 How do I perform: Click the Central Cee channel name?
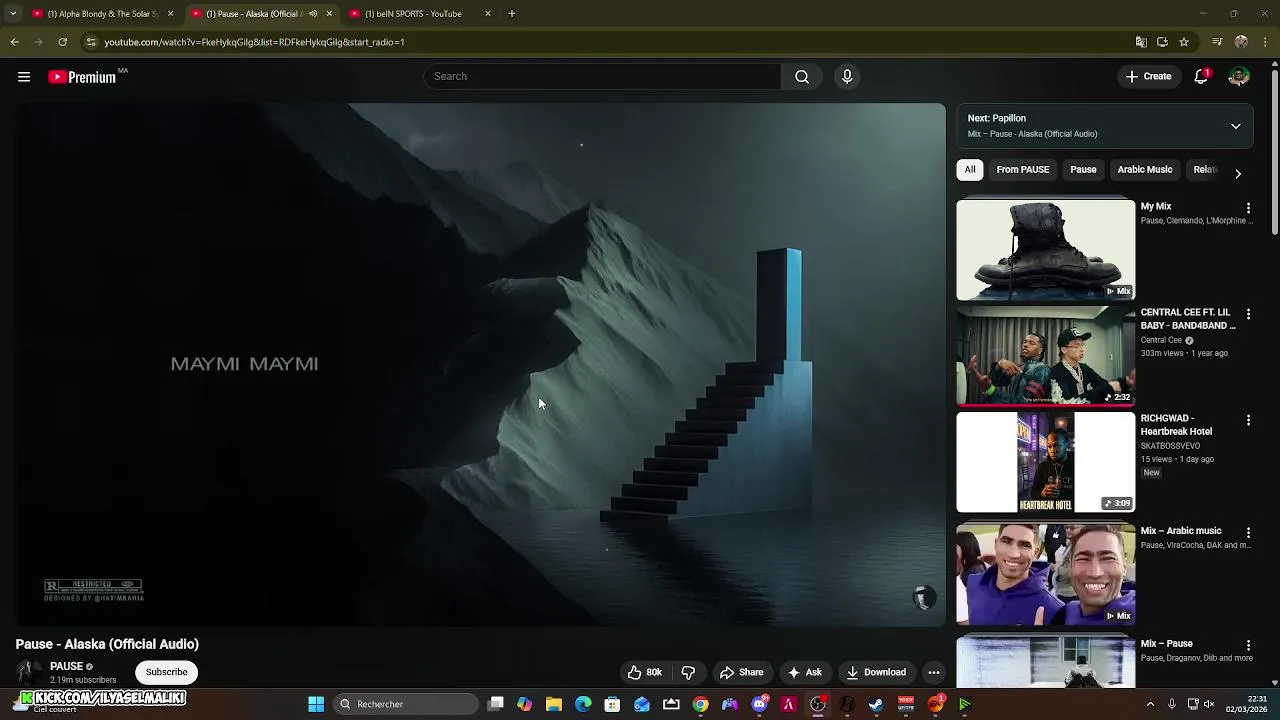1161,340
